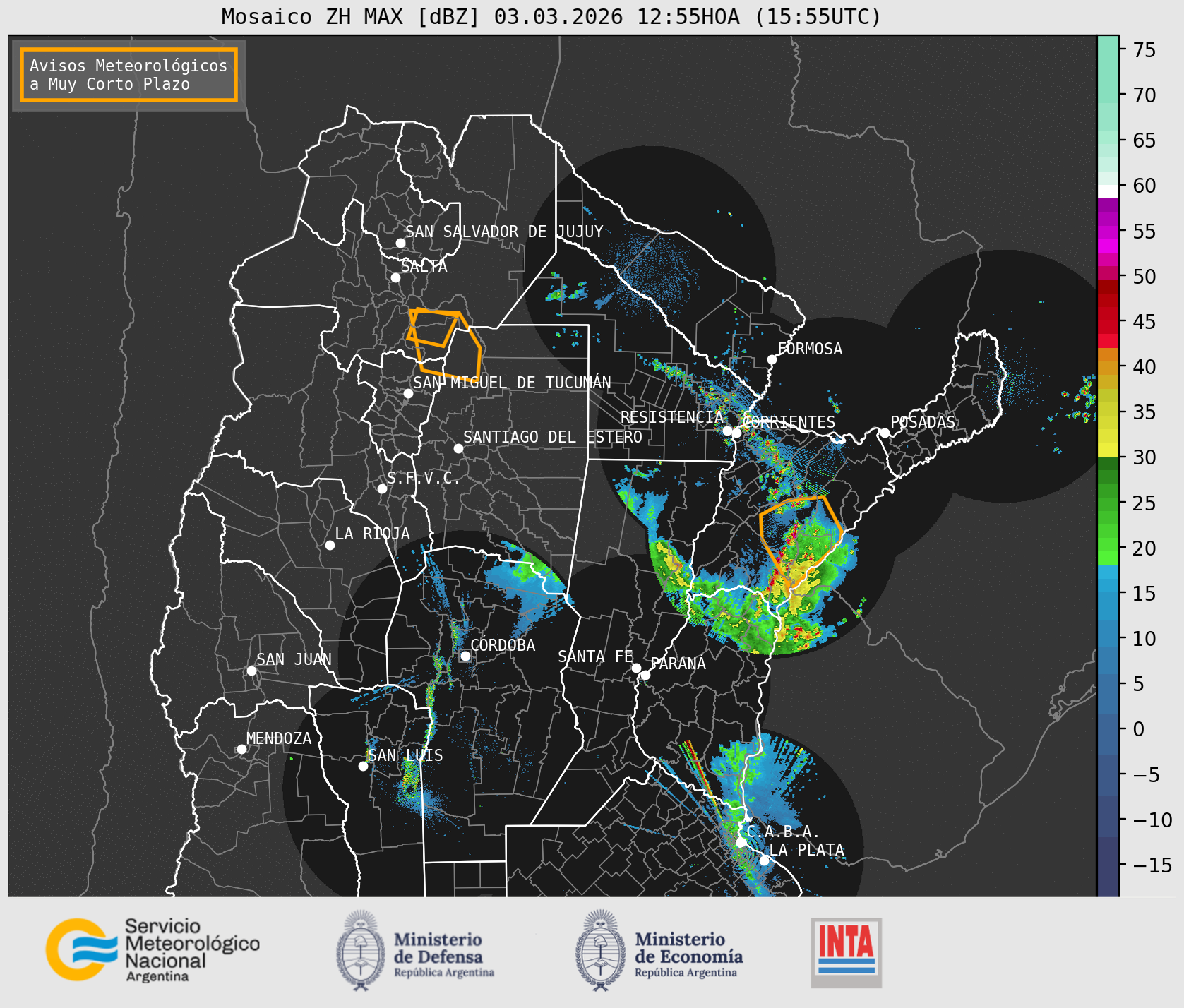
Task: Click the white 60 dBZ colorbar band
Action: [x=1108, y=191]
